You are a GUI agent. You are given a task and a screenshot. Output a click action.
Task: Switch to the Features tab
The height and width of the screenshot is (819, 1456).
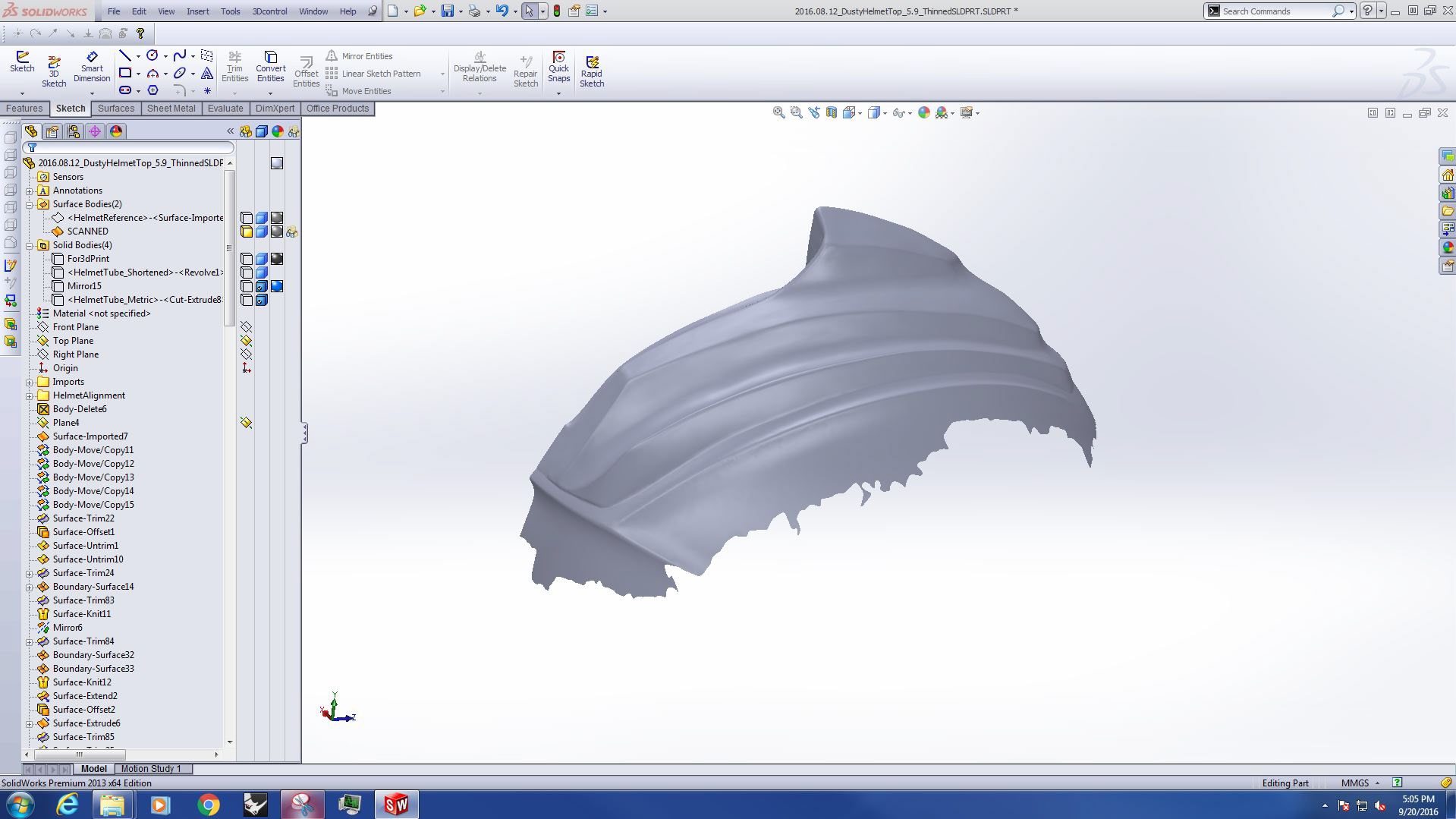[x=24, y=109]
